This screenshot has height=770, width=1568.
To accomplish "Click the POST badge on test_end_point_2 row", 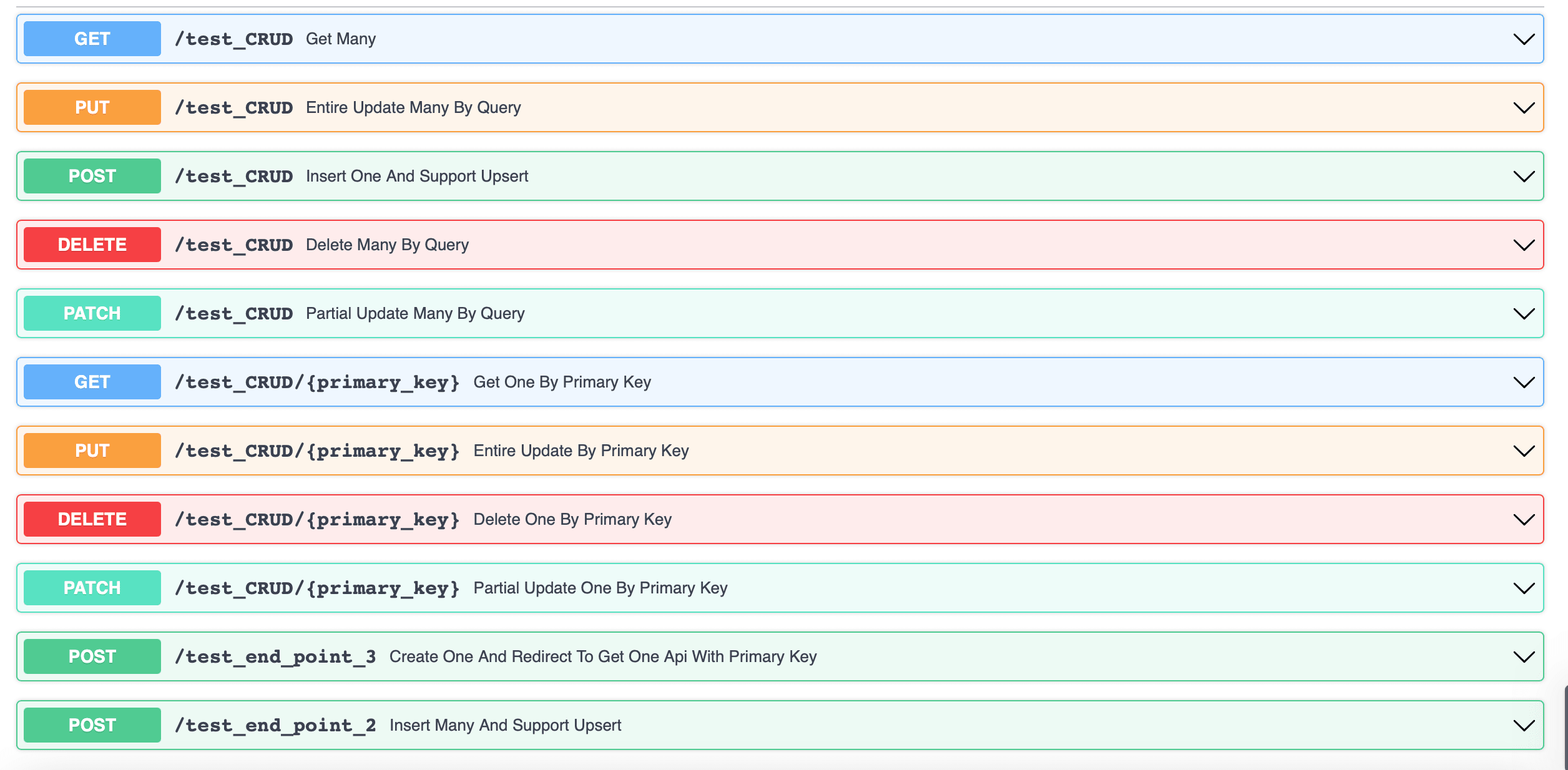I will [x=92, y=724].
